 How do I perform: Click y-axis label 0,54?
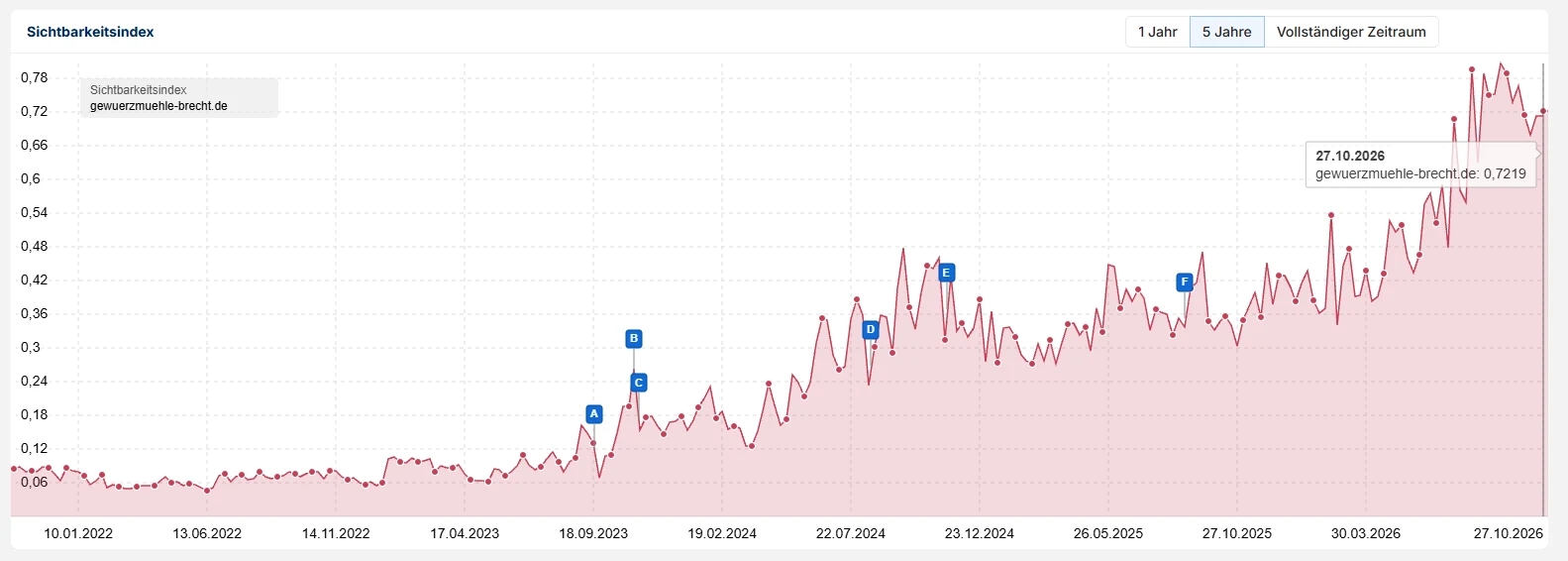[35, 212]
